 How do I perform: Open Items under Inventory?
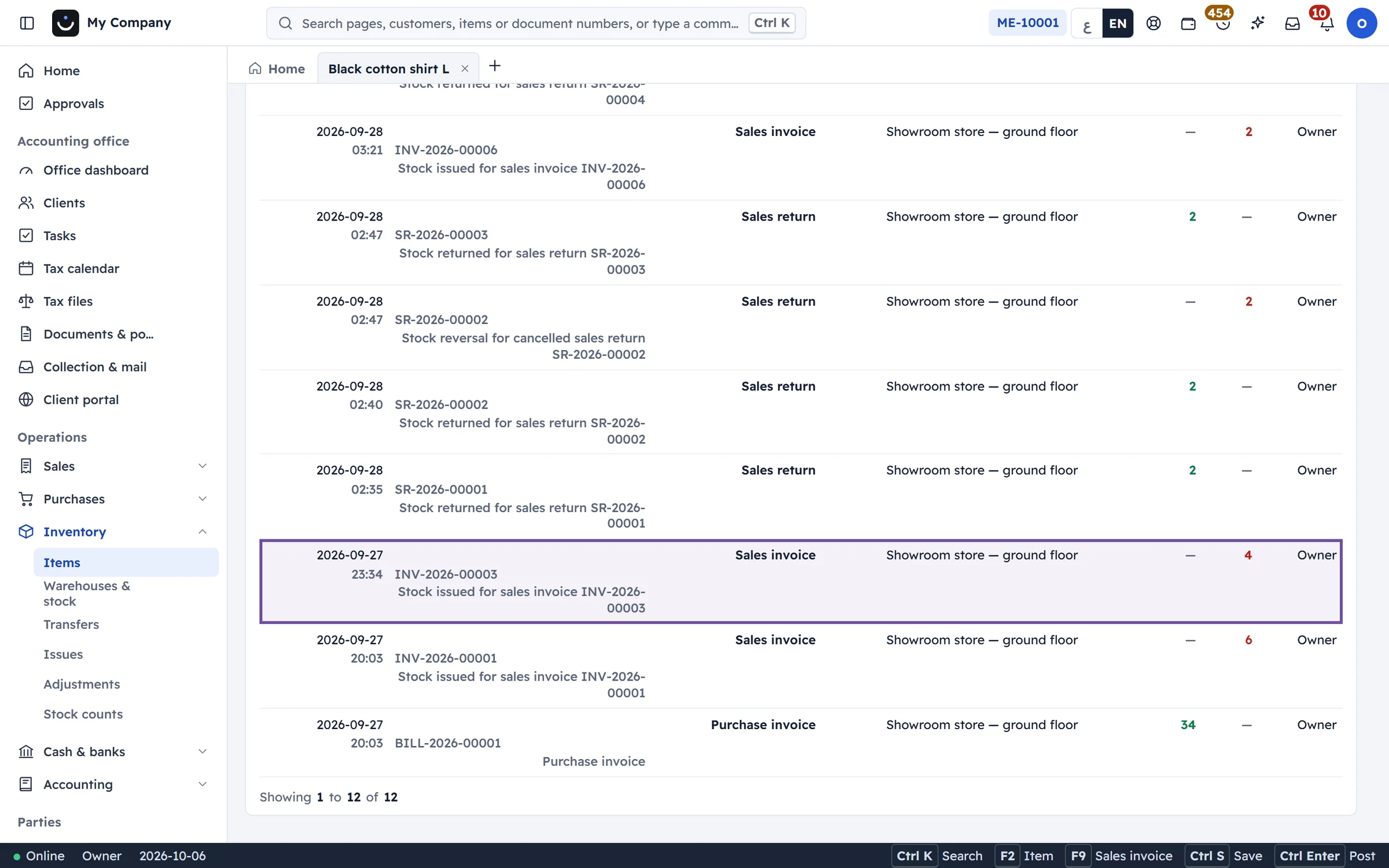click(126, 562)
